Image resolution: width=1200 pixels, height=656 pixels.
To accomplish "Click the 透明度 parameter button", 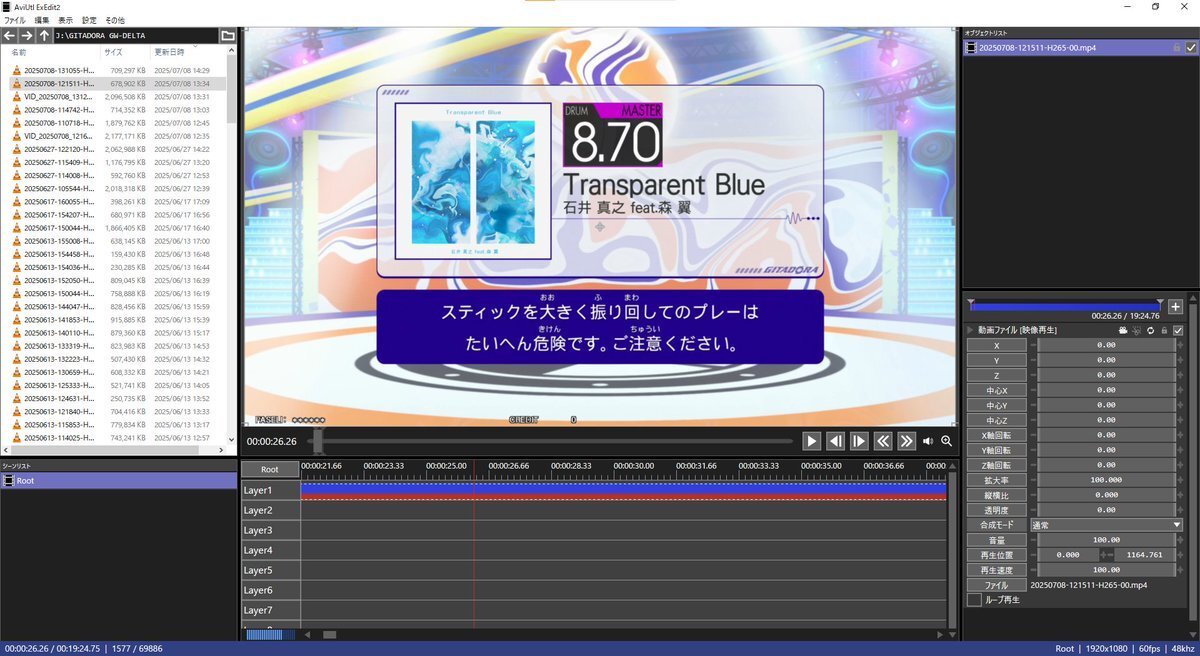I will [996, 510].
